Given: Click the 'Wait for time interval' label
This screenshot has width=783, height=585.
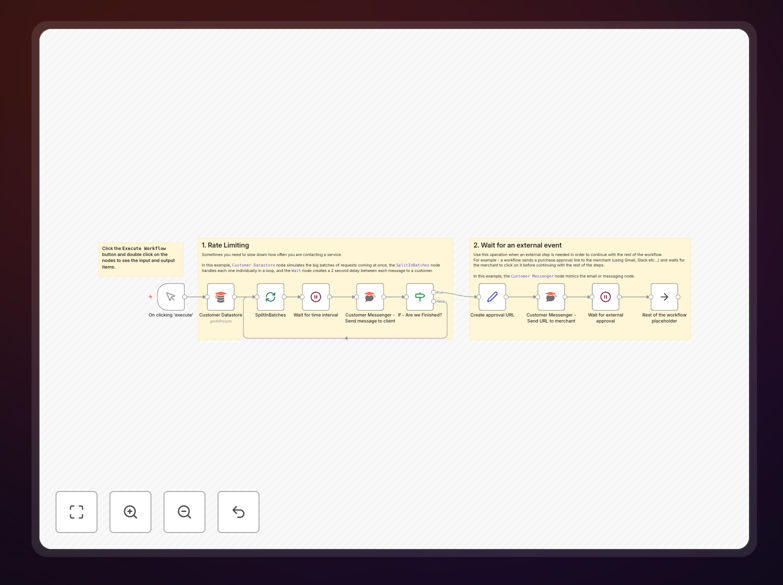Looking at the screenshot, I should (316, 315).
